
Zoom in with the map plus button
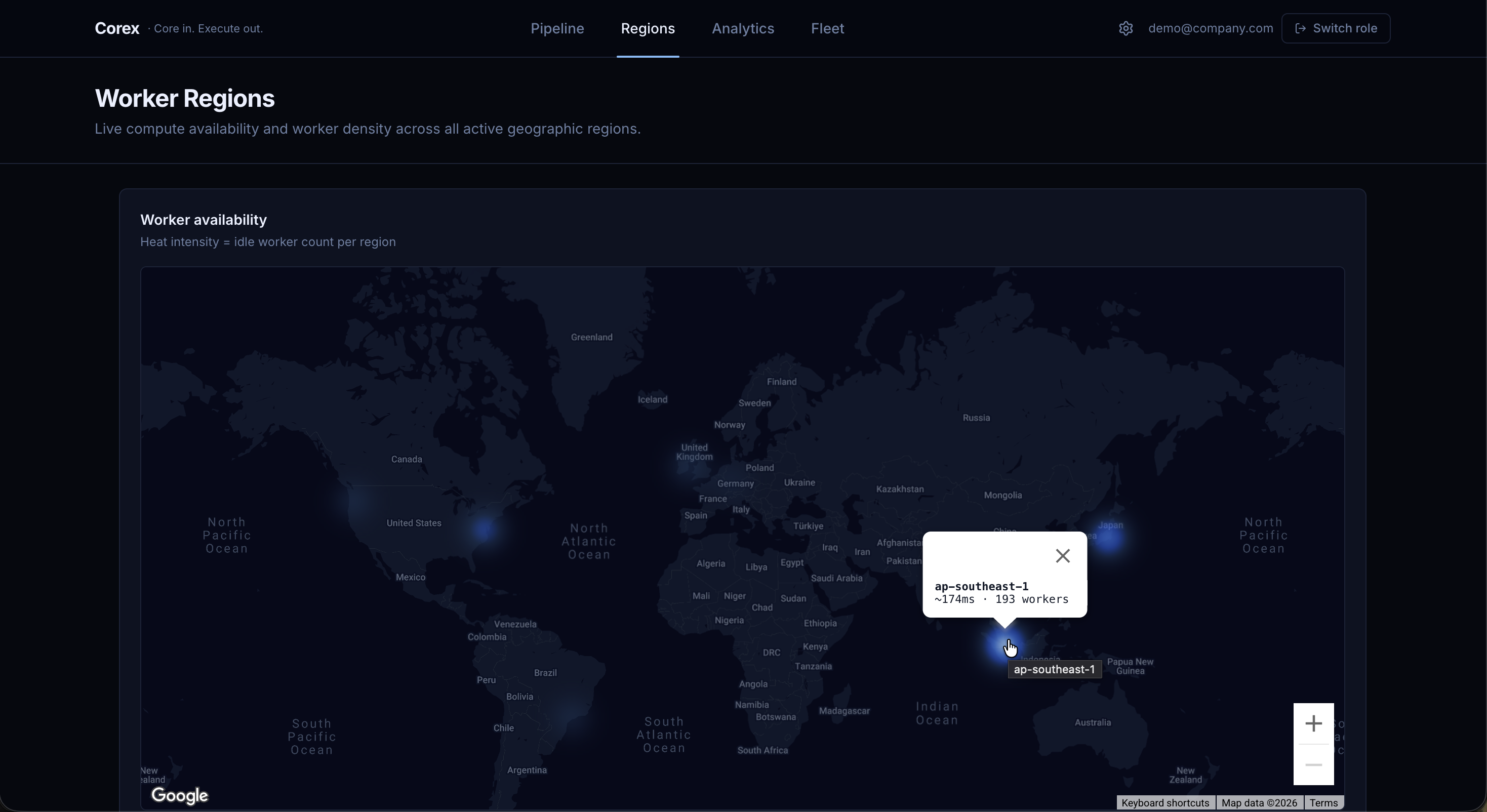tap(1313, 723)
